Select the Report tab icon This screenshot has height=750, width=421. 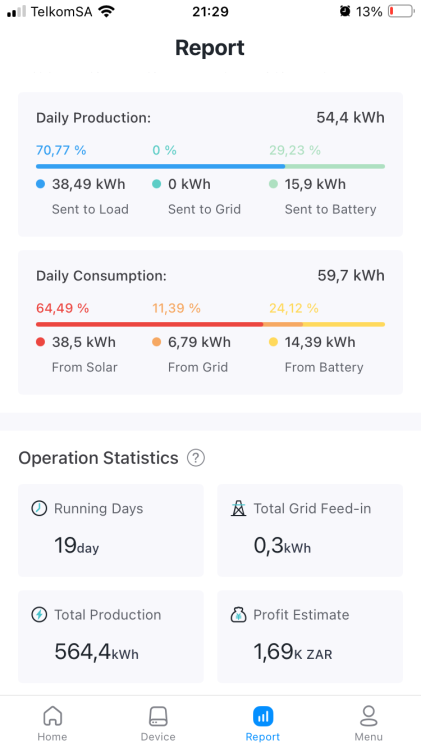tap(263, 716)
